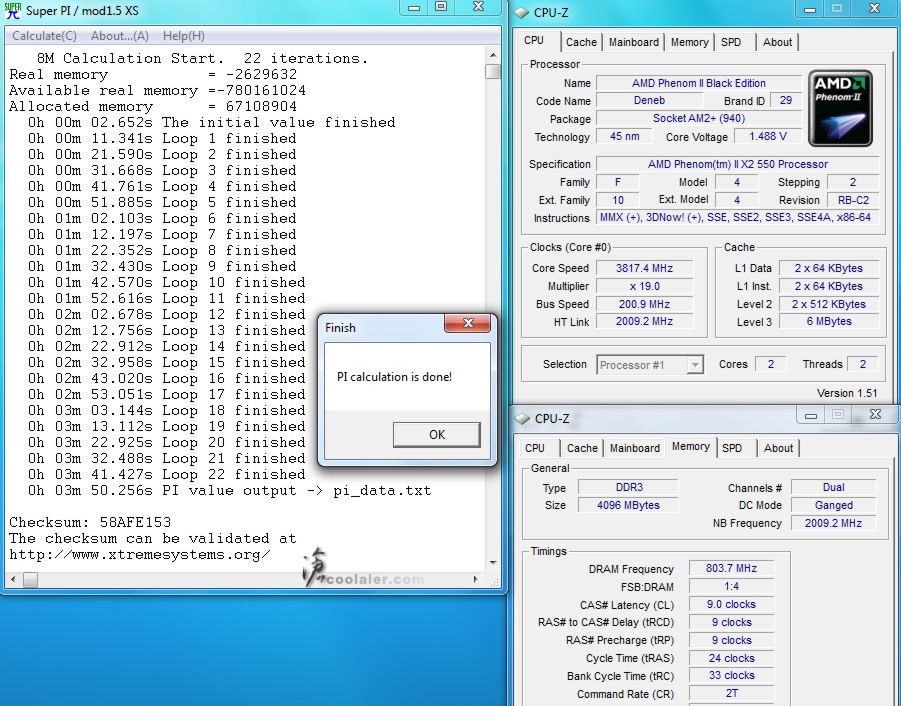
Task: Maximize the Super PI window
Action: (x=441, y=7)
